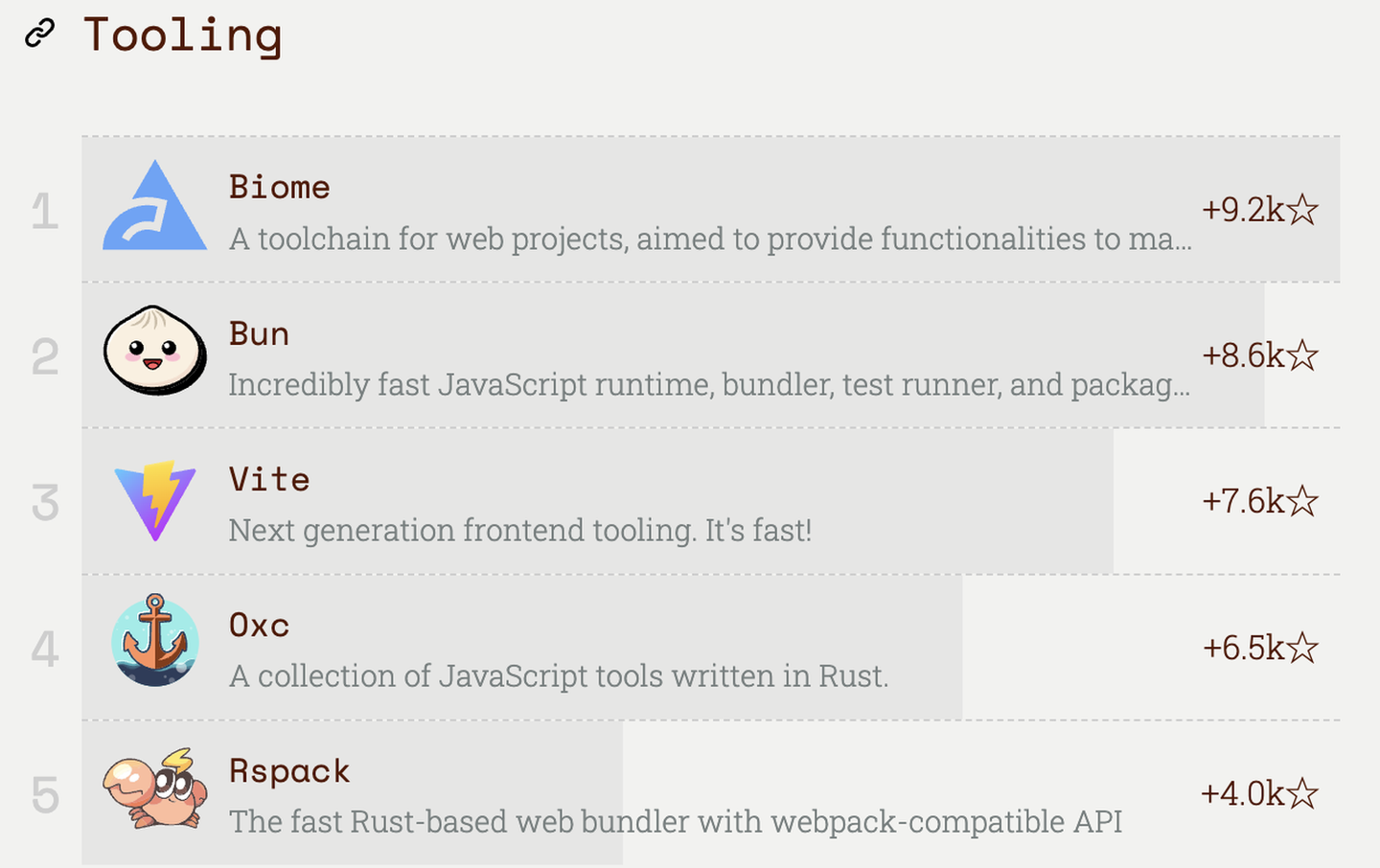The image size is (1380, 868).
Task: Select the Bun dumpling logo
Action: click(x=154, y=352)
